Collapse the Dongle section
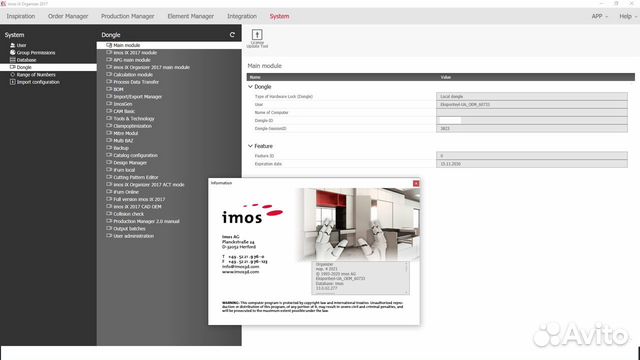Viewport: 640px width, 360px height. 250,87
